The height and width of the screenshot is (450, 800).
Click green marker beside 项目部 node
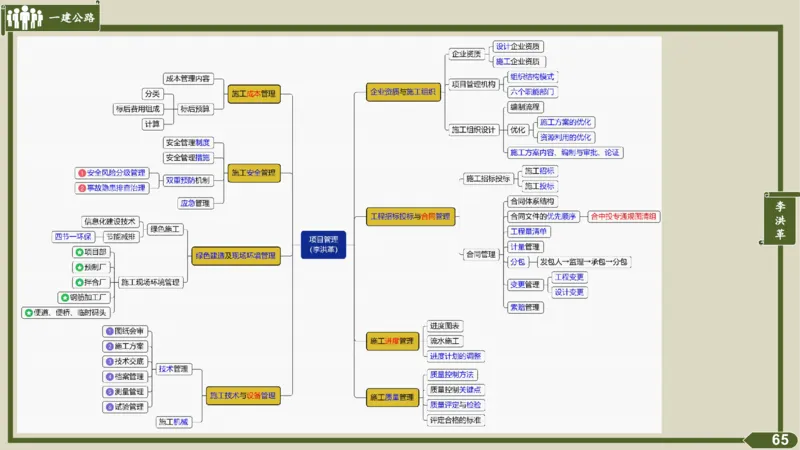pos(77,253)
